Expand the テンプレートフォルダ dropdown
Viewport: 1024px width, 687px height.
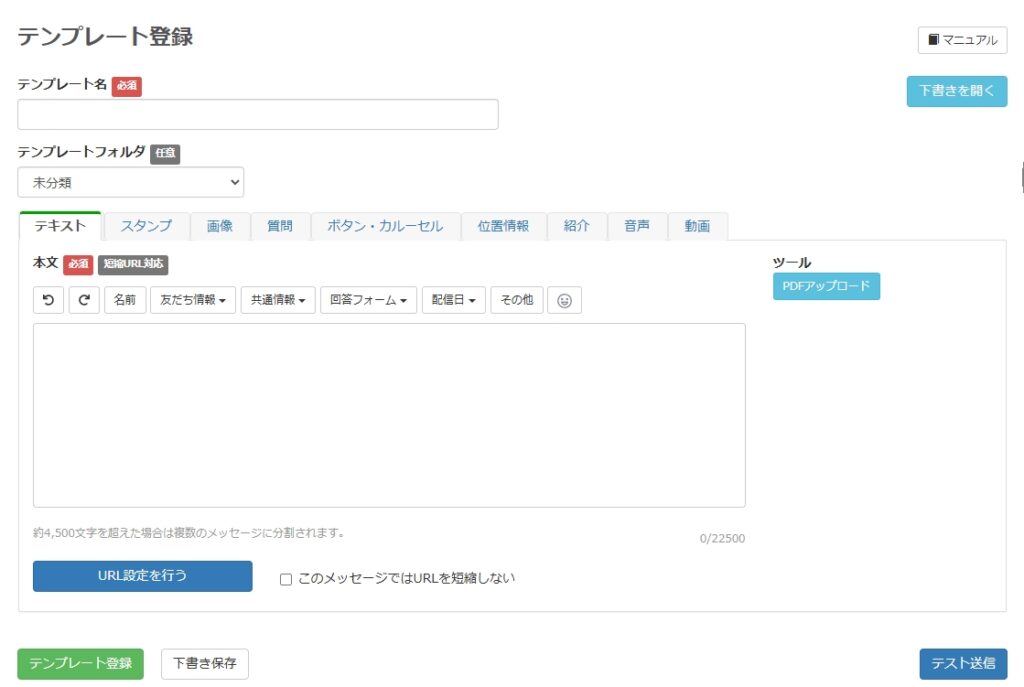(130, 182)
